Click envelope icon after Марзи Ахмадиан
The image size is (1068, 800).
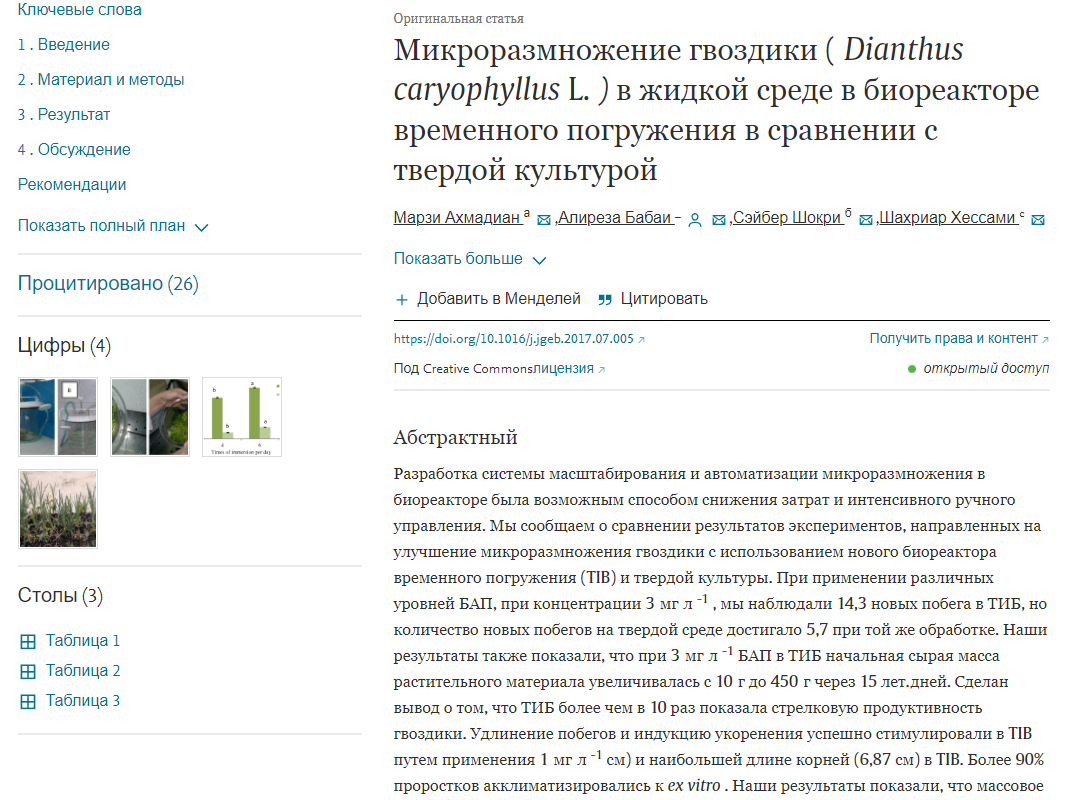pos(544,220)
